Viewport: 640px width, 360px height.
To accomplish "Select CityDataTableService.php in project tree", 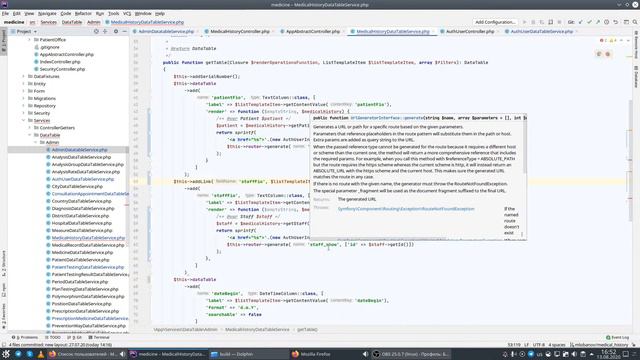I will click(x=77, y=187).
